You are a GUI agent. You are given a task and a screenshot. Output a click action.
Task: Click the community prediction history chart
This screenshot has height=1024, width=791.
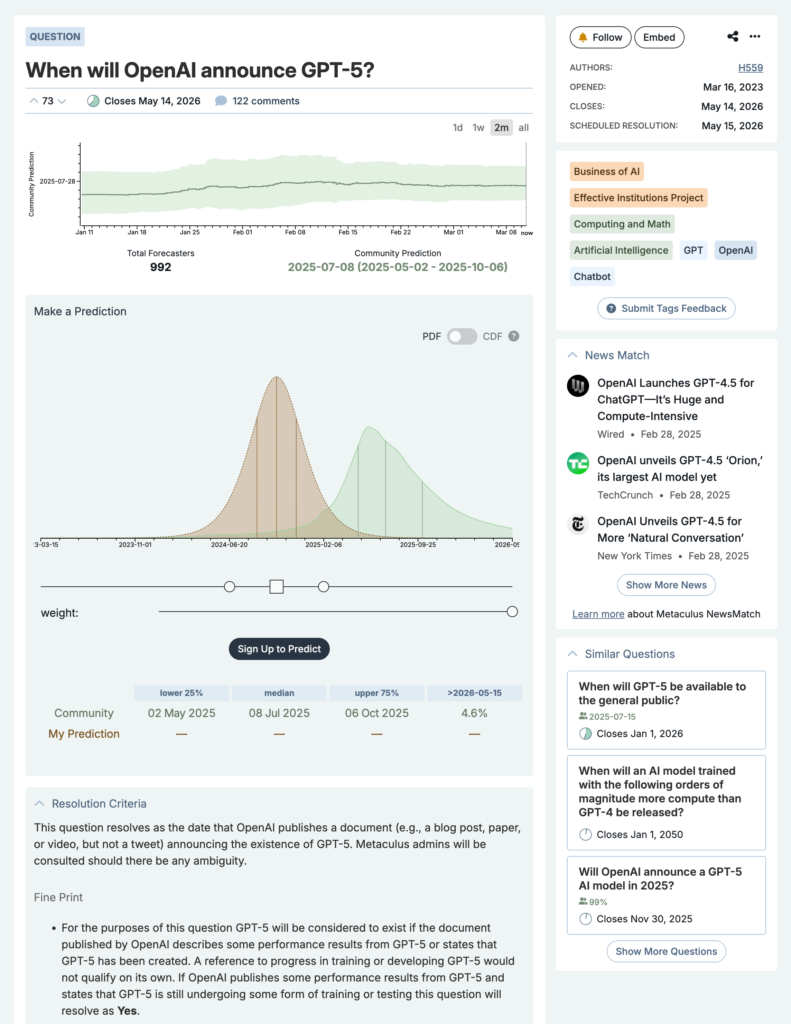coord(302,185)
